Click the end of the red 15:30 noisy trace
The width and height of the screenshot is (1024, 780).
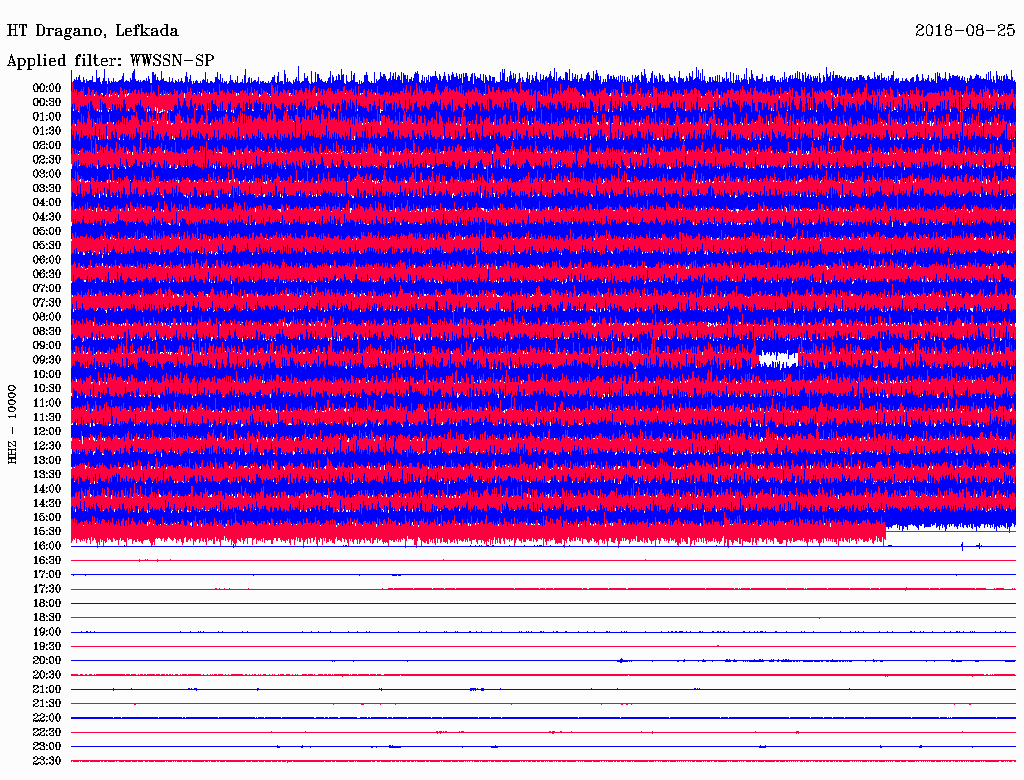[x=885, y=532]
